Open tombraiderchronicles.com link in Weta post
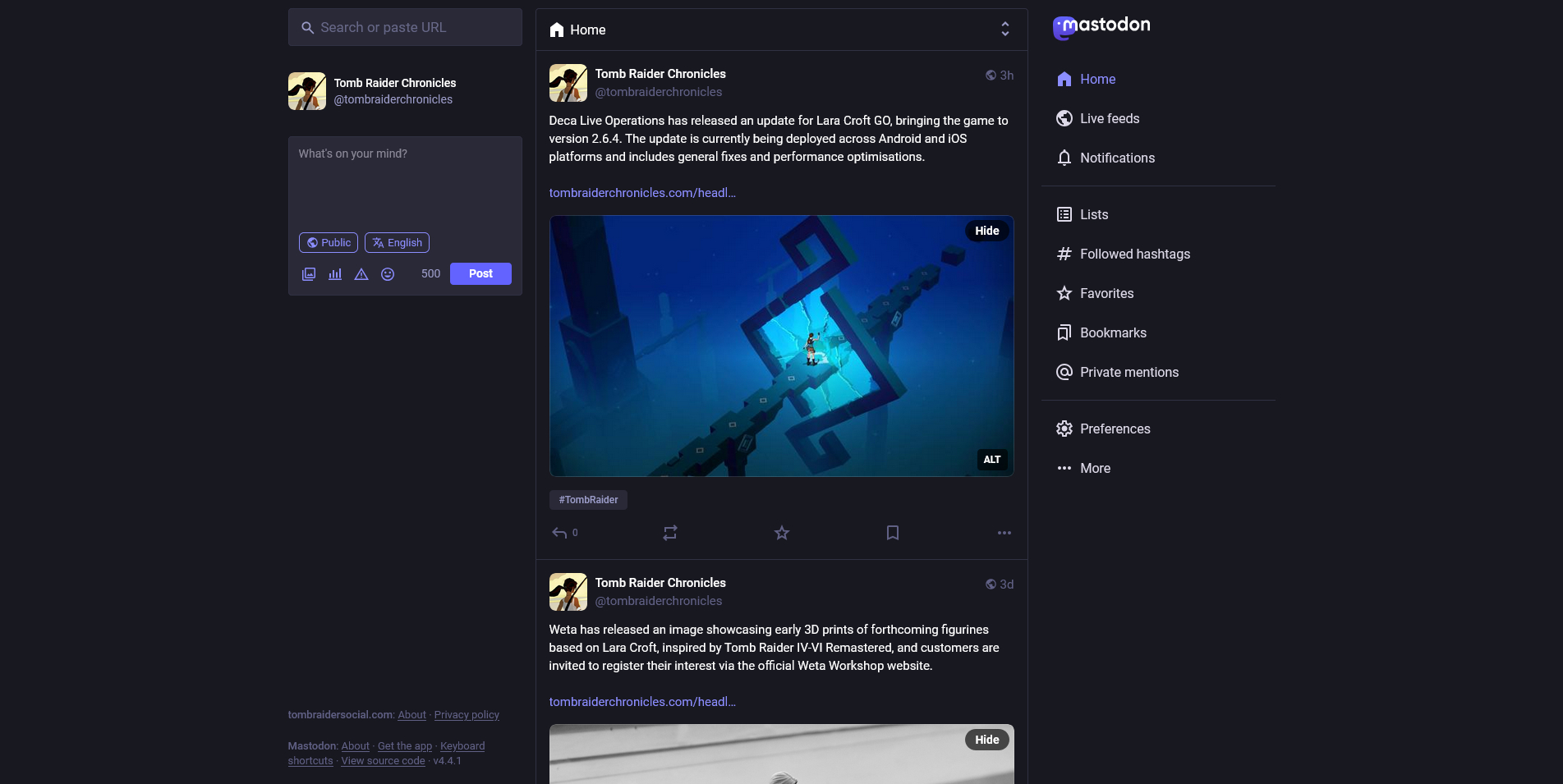Image resolution: width=1563 pixels, height=784 pixels. (642, 702)
